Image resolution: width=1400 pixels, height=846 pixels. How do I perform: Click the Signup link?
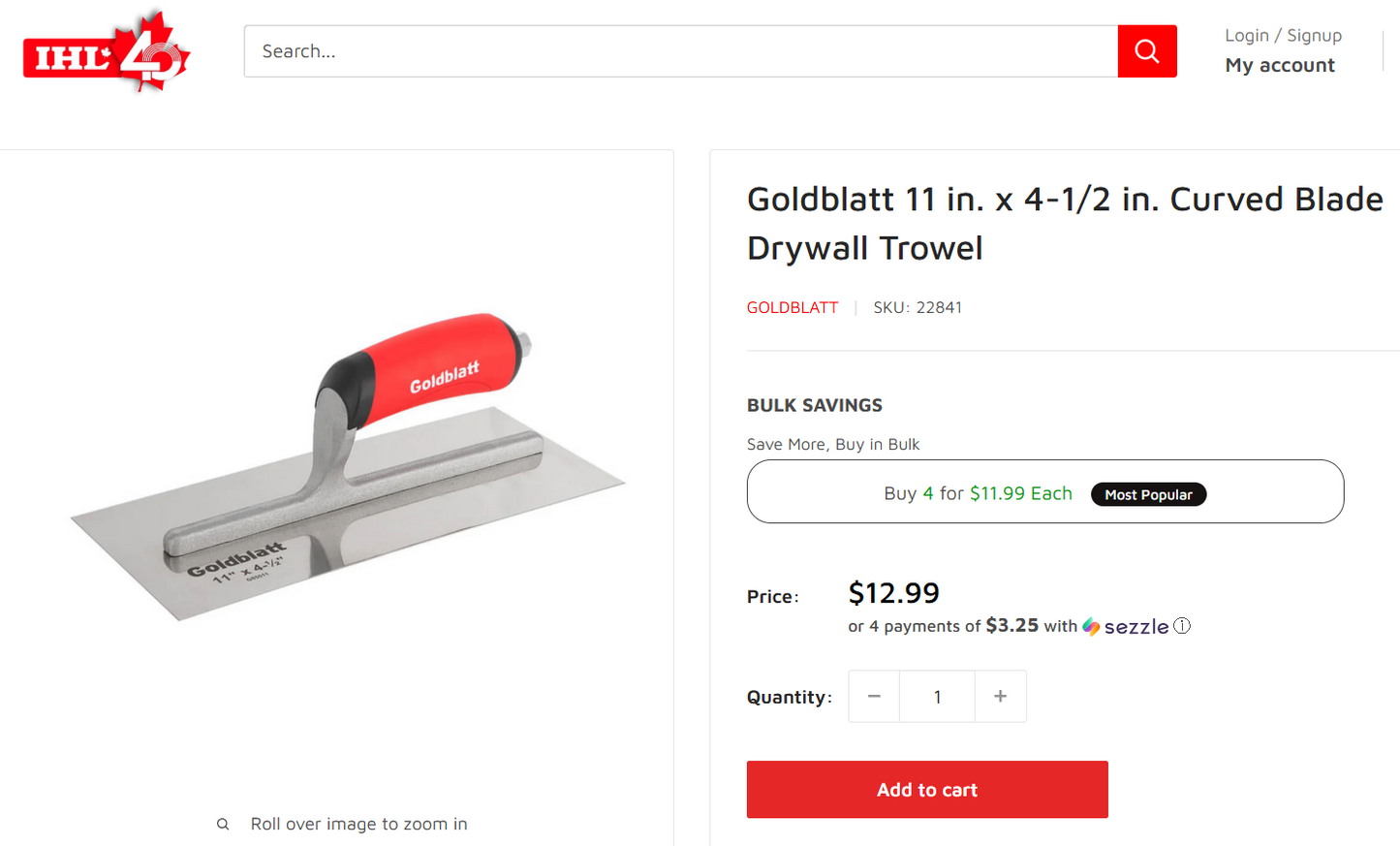click(1315, 35)
